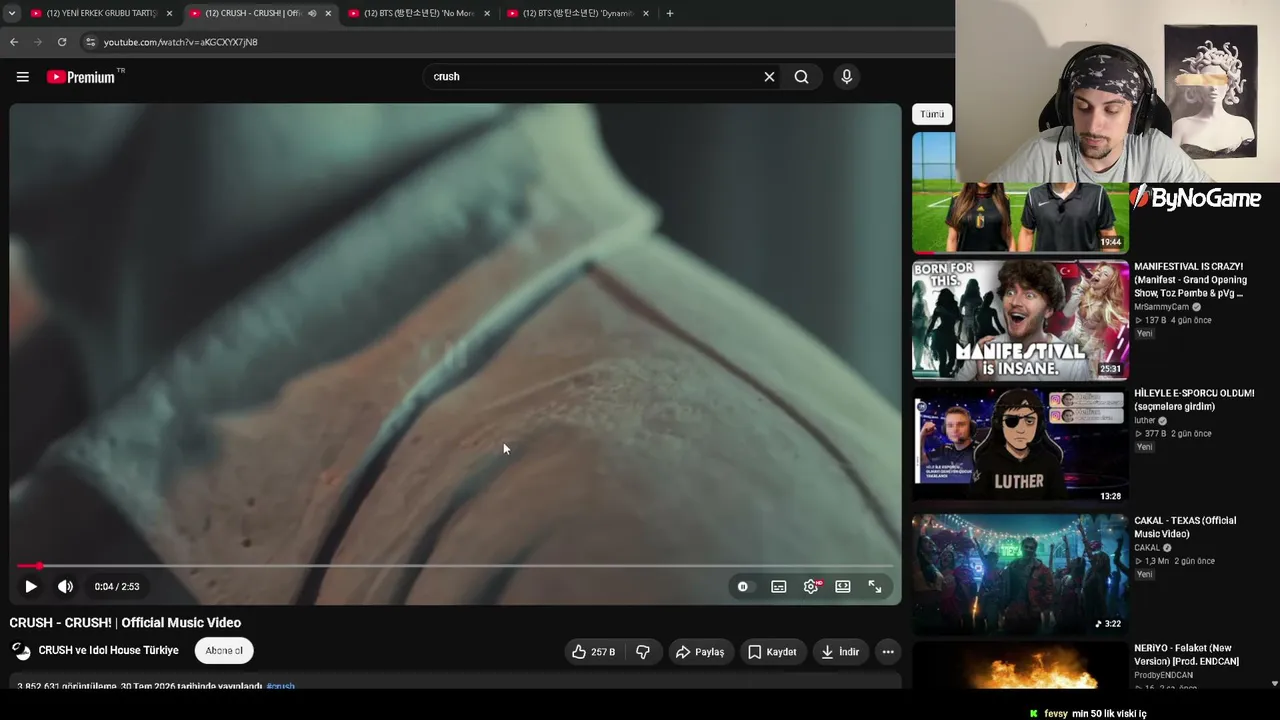Visit the MrSammyCam channel name
Image resolution: width=1280 pixels, height=720 pixels.
pos(1162,307)
